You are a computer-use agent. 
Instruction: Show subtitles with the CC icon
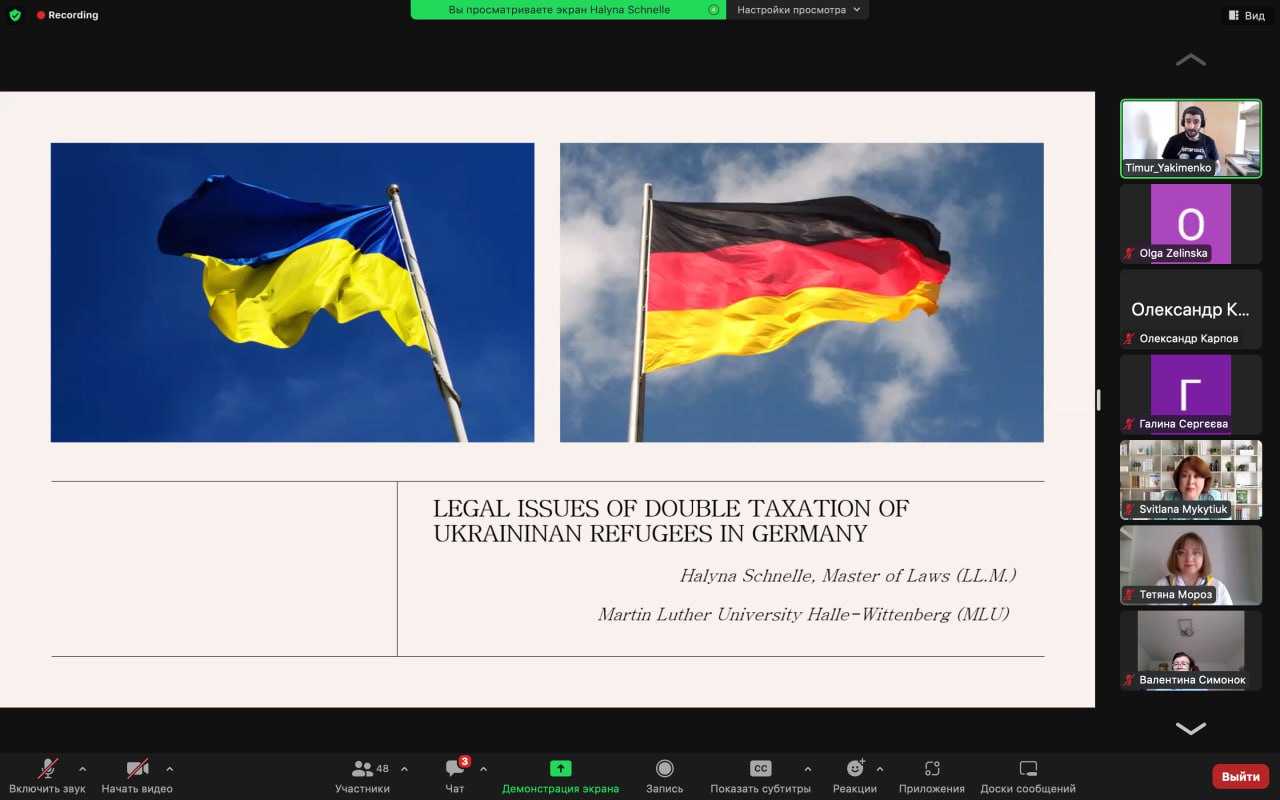coord(760,769)
